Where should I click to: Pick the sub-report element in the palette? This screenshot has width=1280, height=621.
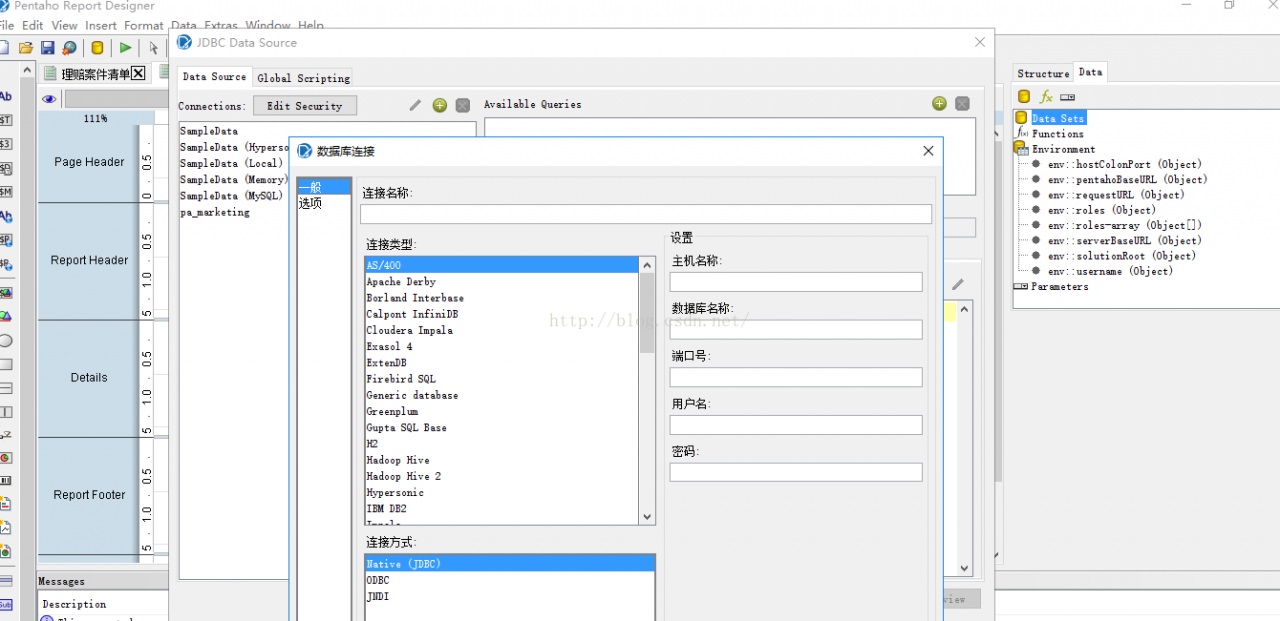[6, 604]
